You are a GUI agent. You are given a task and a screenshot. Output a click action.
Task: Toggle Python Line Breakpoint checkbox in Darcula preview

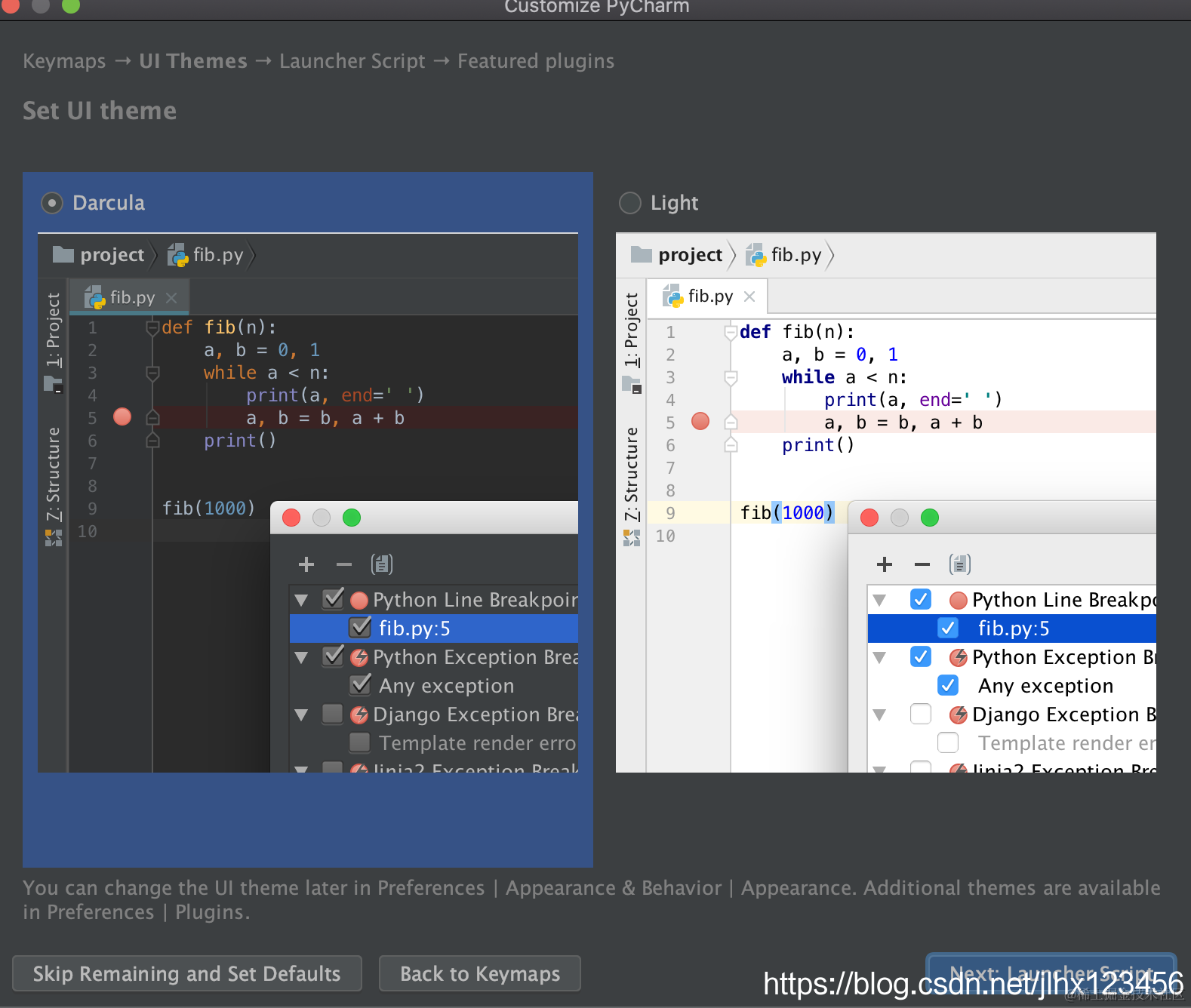[x=333, y=599]
